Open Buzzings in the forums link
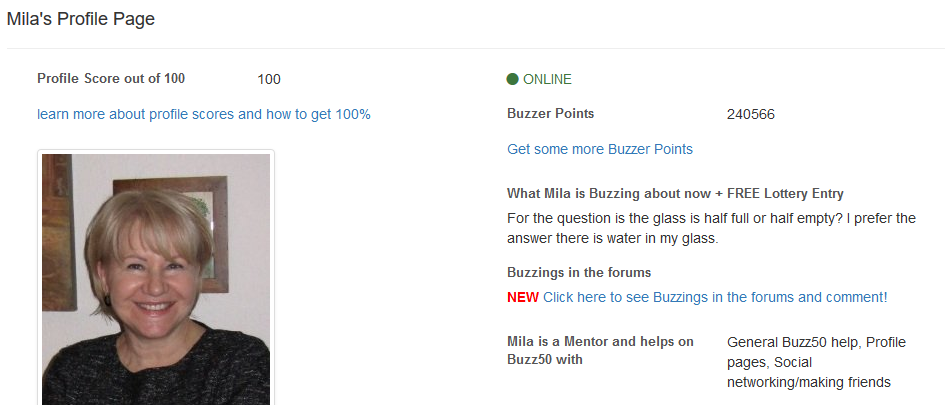Image resolution: width=945 pixels, height=405 pixels. pyautogui.click(x=715, y=297)
